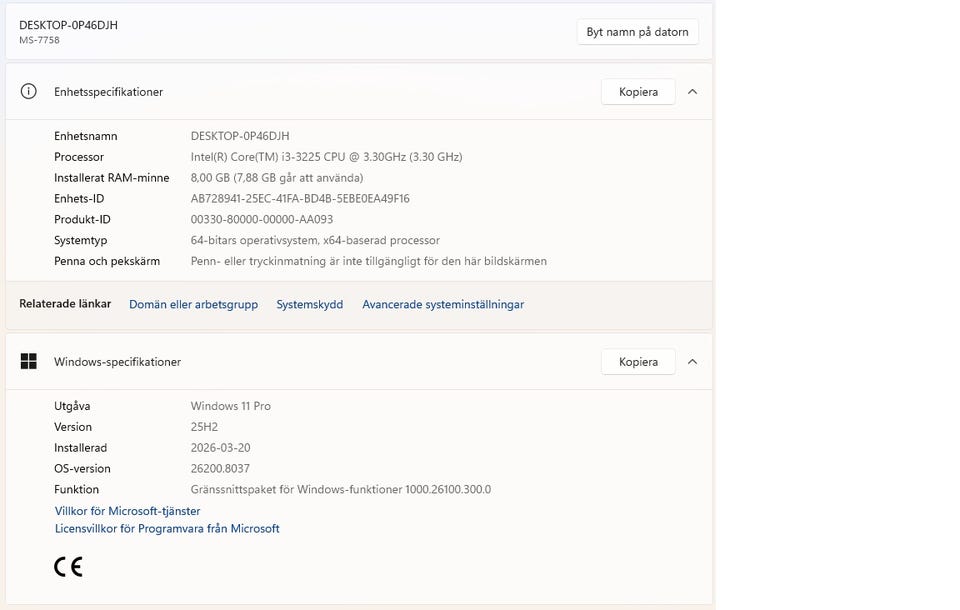Open Villkor för Microsoft-tjänster link

[127, 511]
